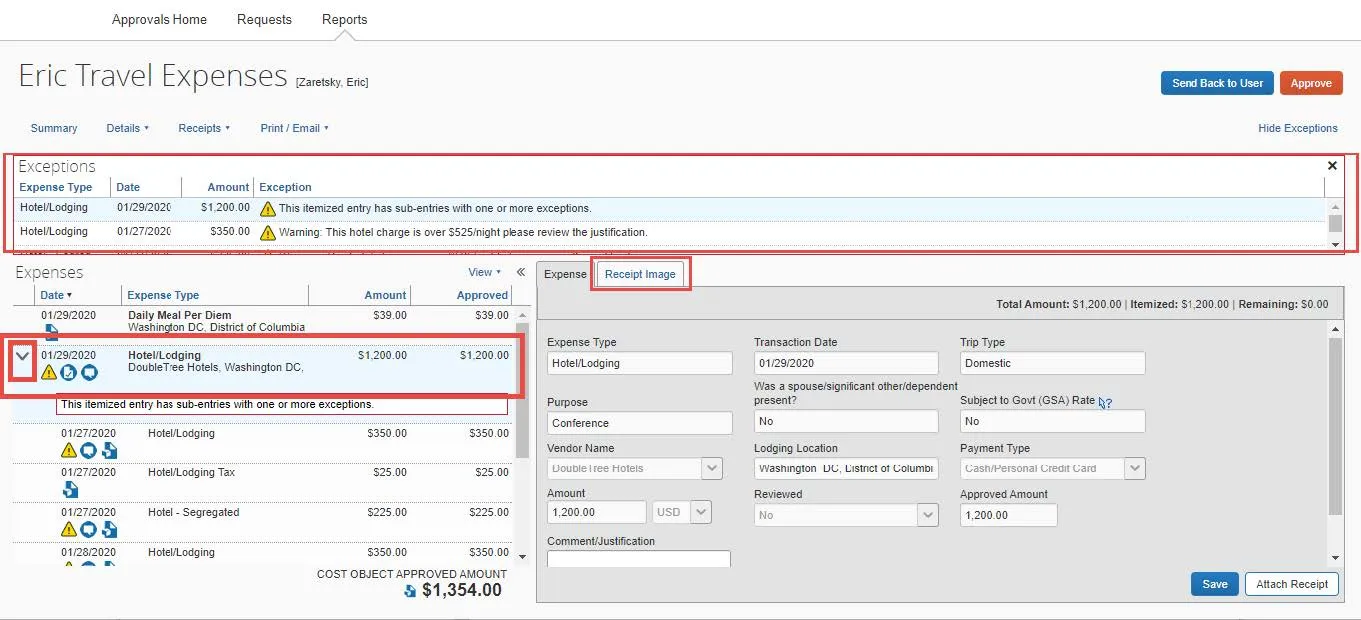Click allocation icon under Hotel/Lodging Tax row

pyautogui.click(x=71, y=490)
